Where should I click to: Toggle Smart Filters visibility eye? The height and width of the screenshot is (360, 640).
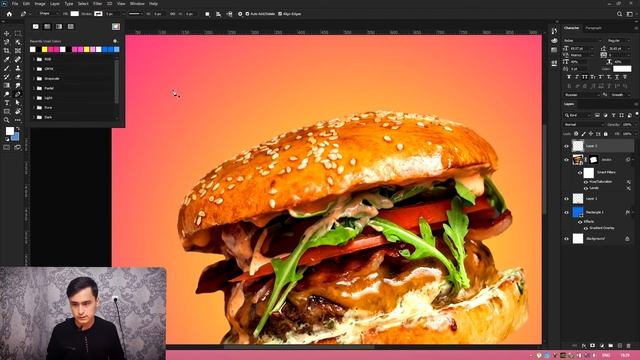[x=580, y=173]
